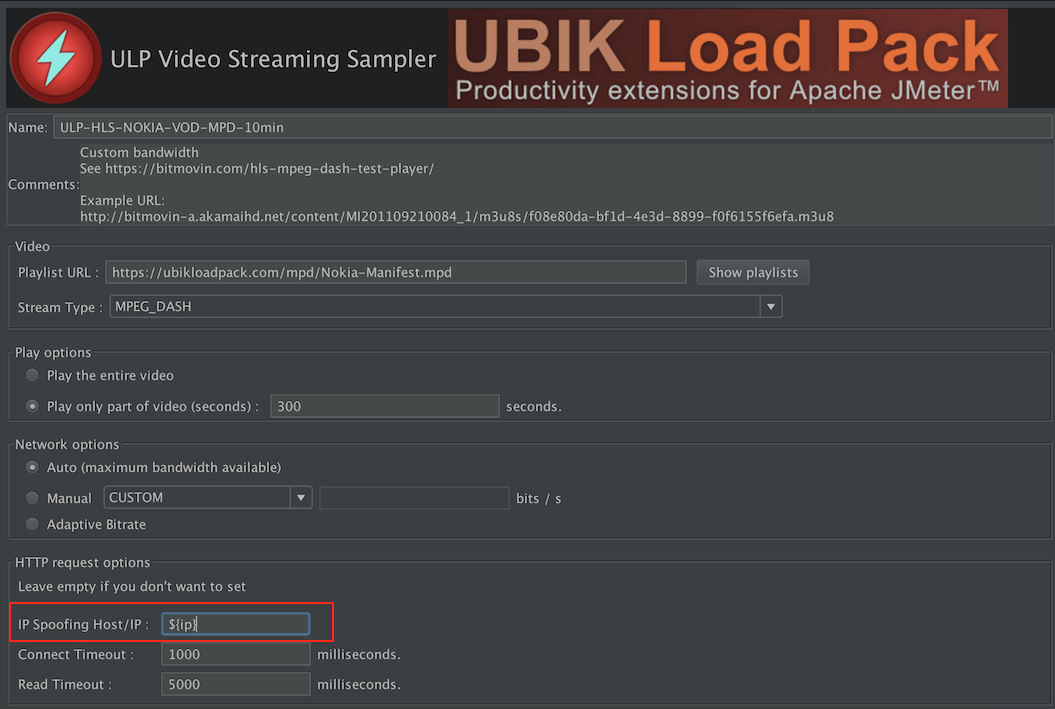Click the UBIK Load Pack banner logo
The height and width of the screenshot is (709, 1055).
[x=727, y=59]
